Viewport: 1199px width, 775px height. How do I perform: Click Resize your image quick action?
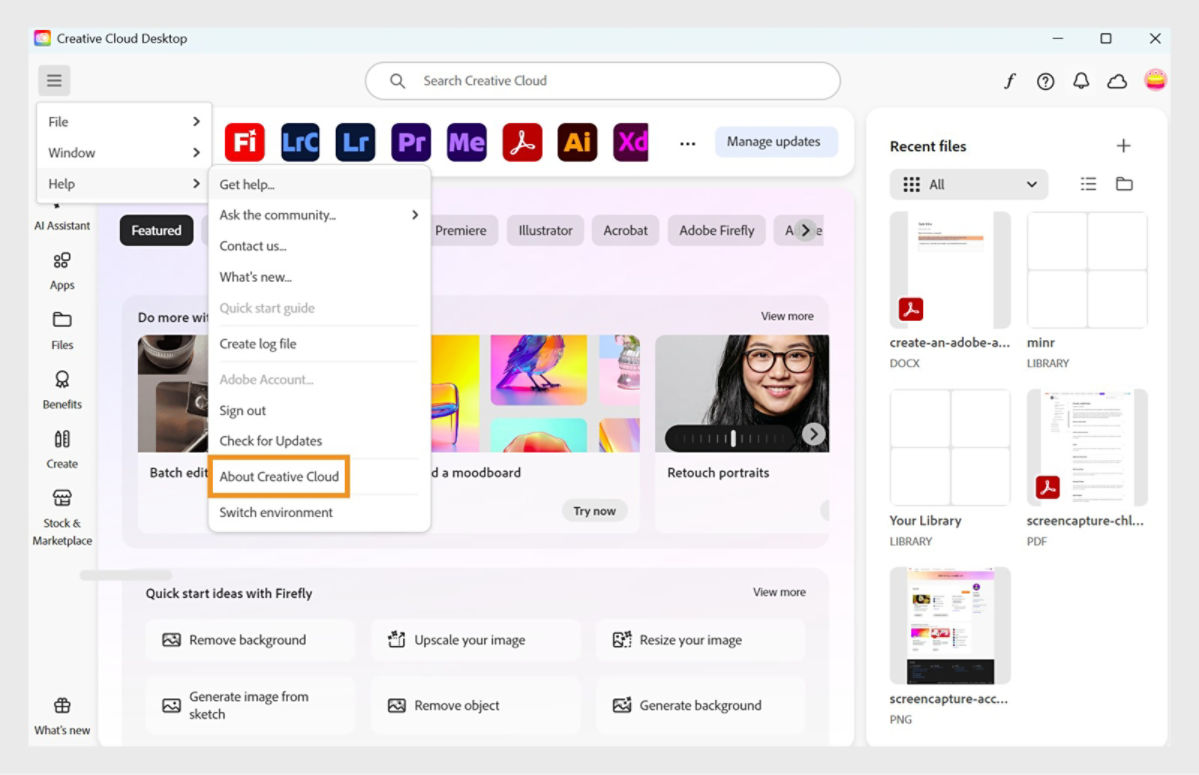tap(700, 640)
